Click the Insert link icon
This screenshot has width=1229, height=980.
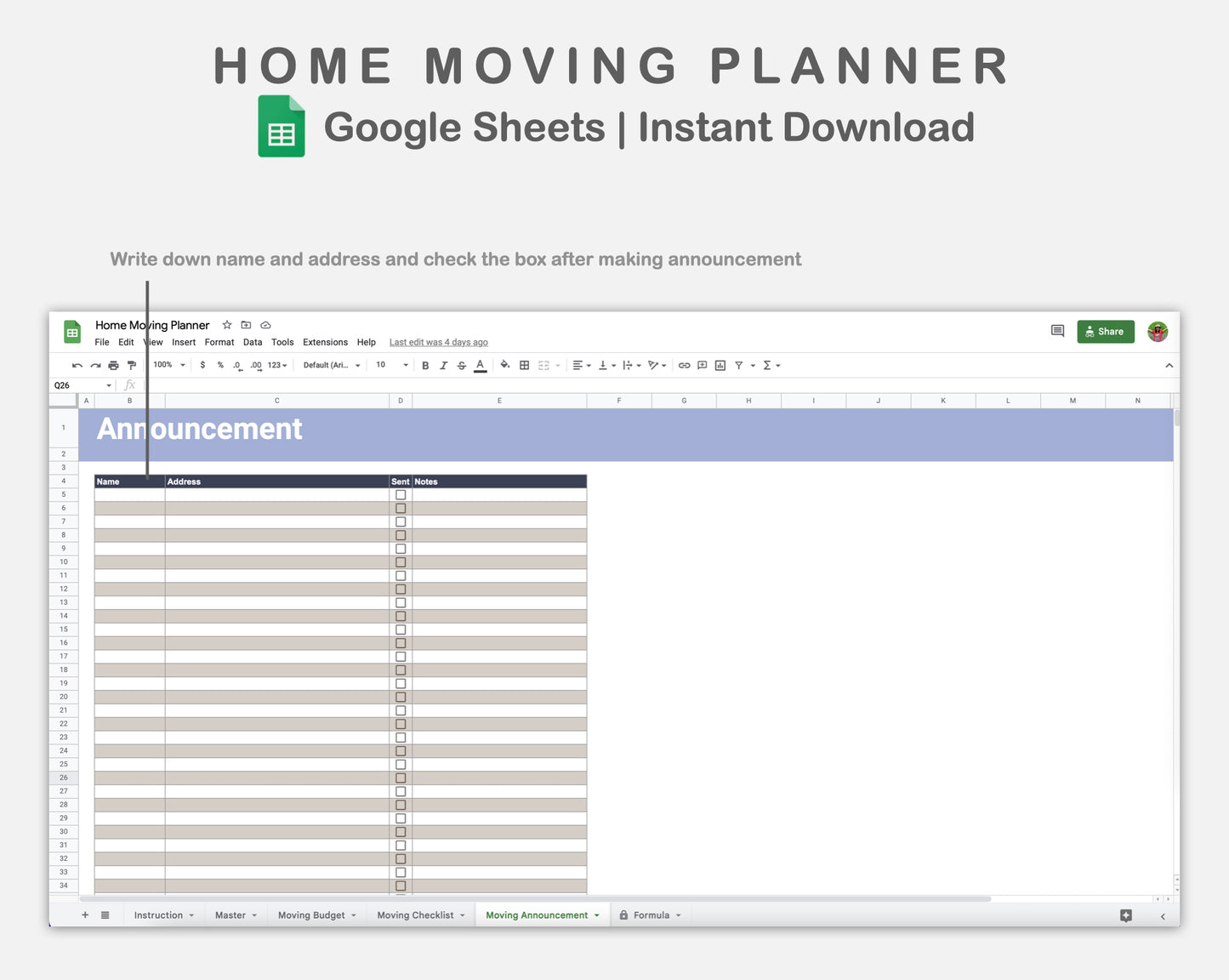684,365
